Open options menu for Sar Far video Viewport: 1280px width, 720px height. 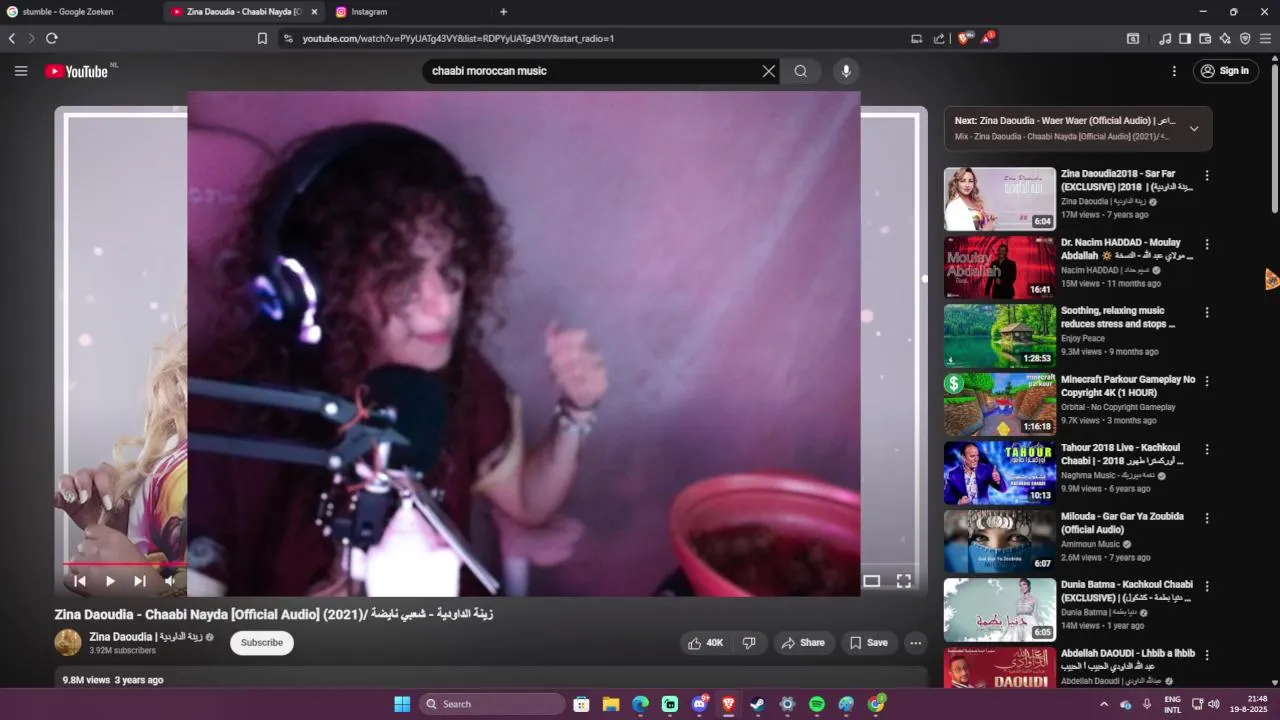pos(1207,175)
